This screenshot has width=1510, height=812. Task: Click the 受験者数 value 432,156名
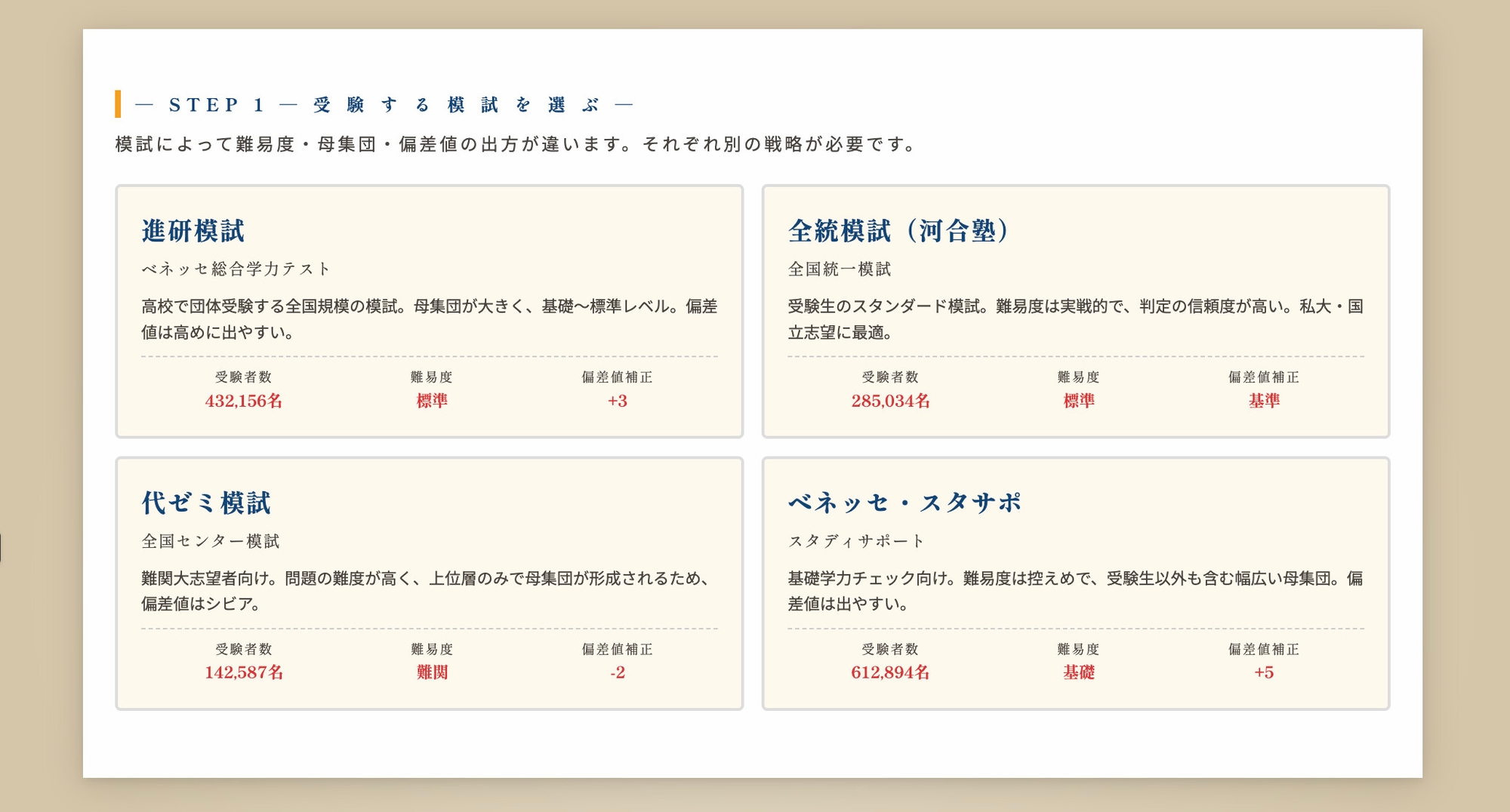pyautogui.click(x=243, y=401)
